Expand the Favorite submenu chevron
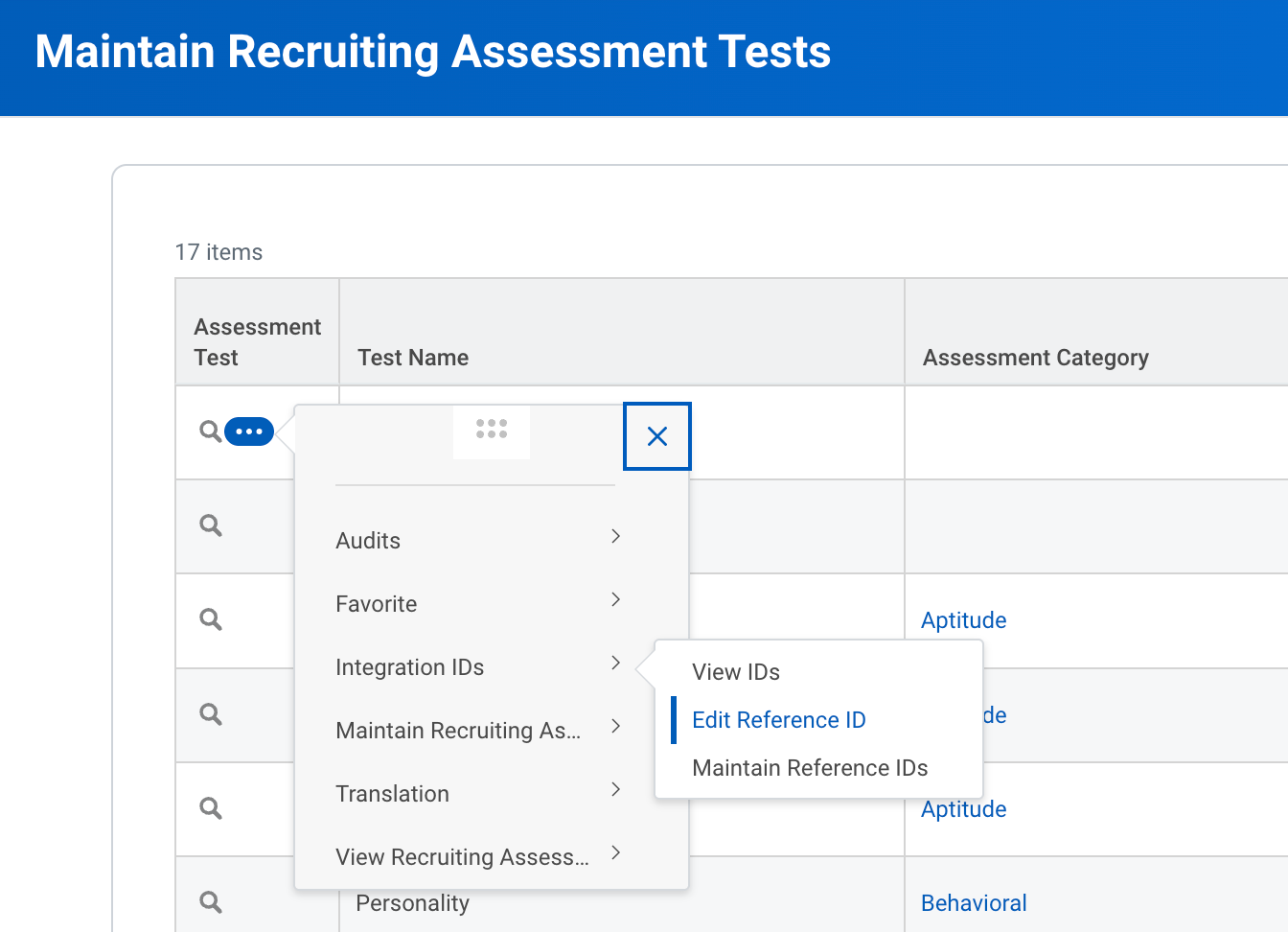 tap(616, 600)
